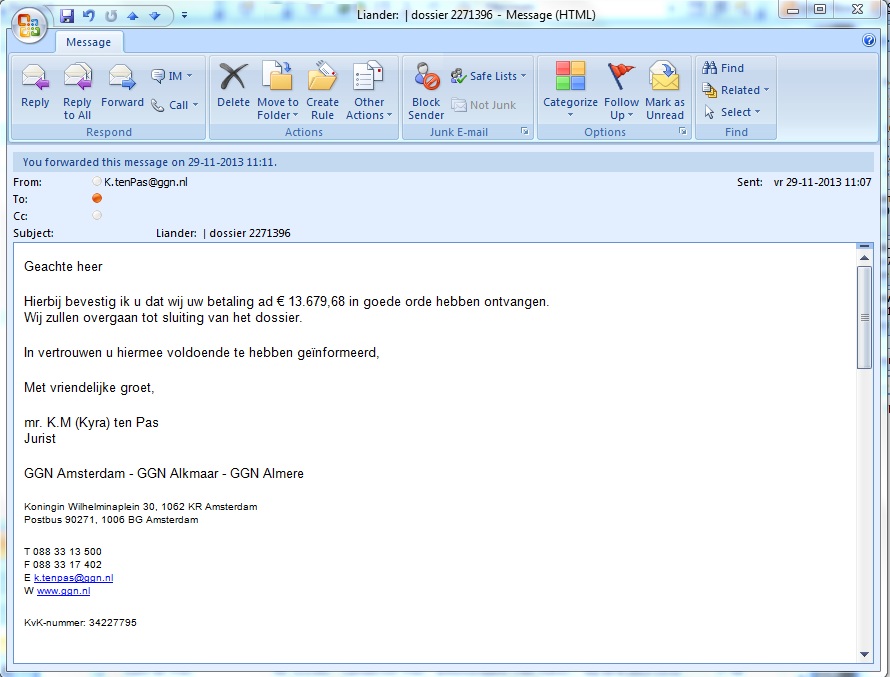This screenshot has width=890, height=677.
Task: Select the Message ribbon tab
Action: pyautogui.click(x=89, y=42)
